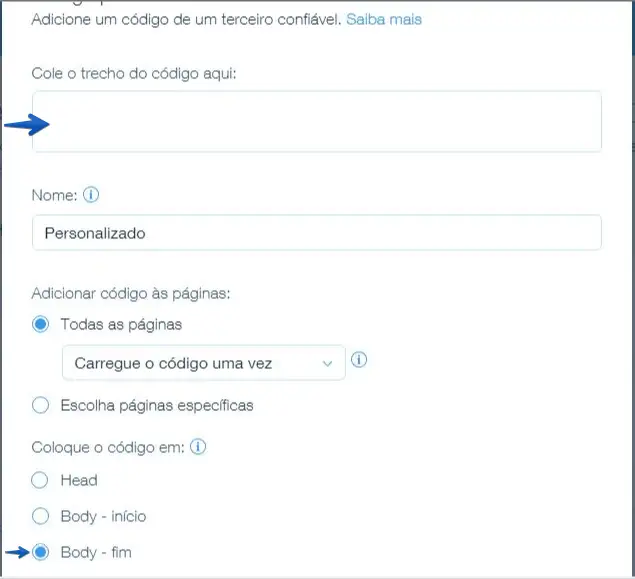
Task: Select the Head placement radio button
Action: point(40,480)
